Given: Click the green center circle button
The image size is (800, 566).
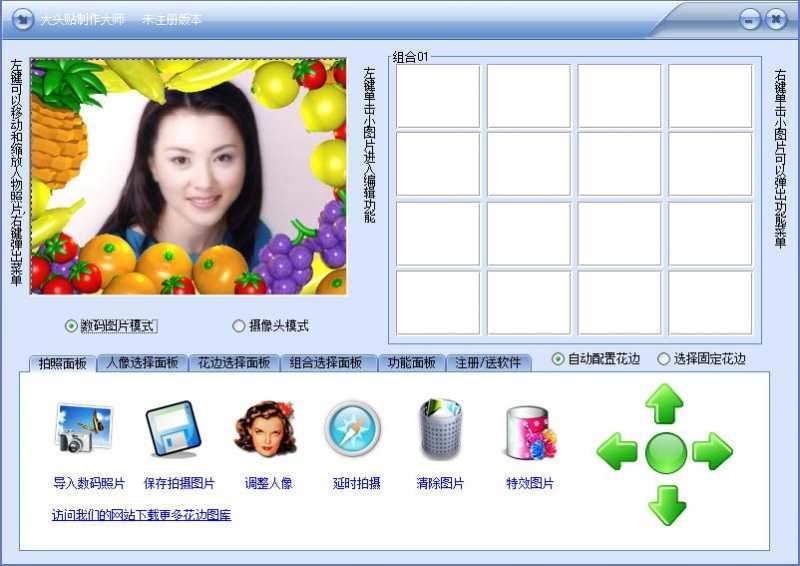Looking at the screenshot, I should 665,453.
